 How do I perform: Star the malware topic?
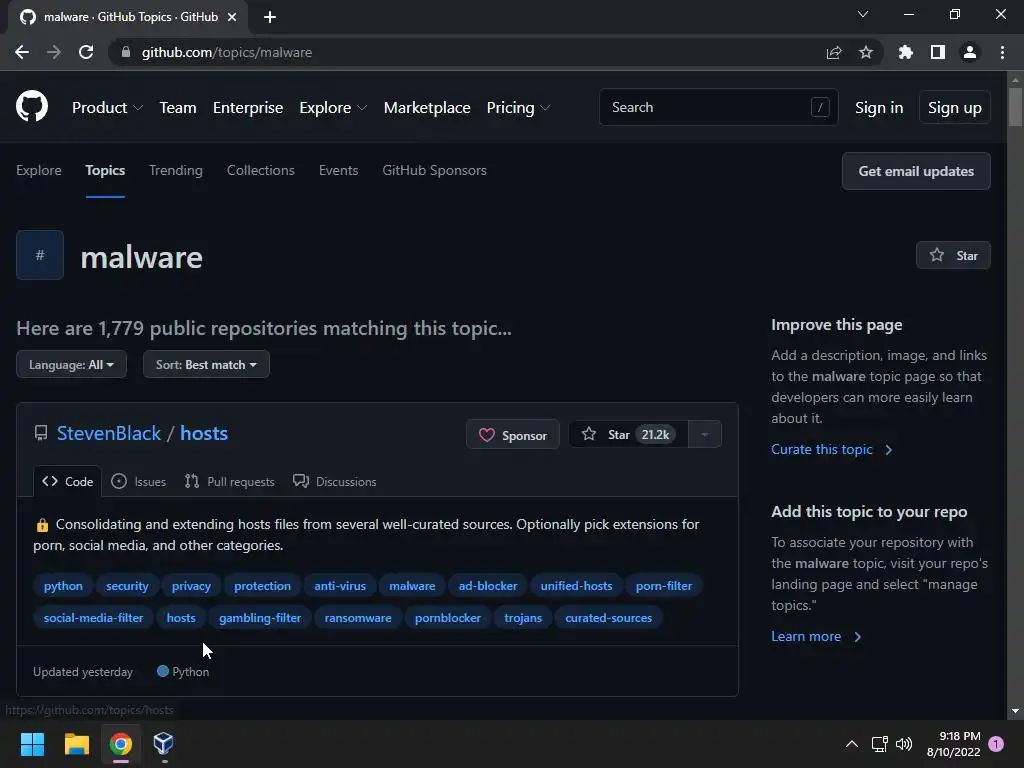953,255
